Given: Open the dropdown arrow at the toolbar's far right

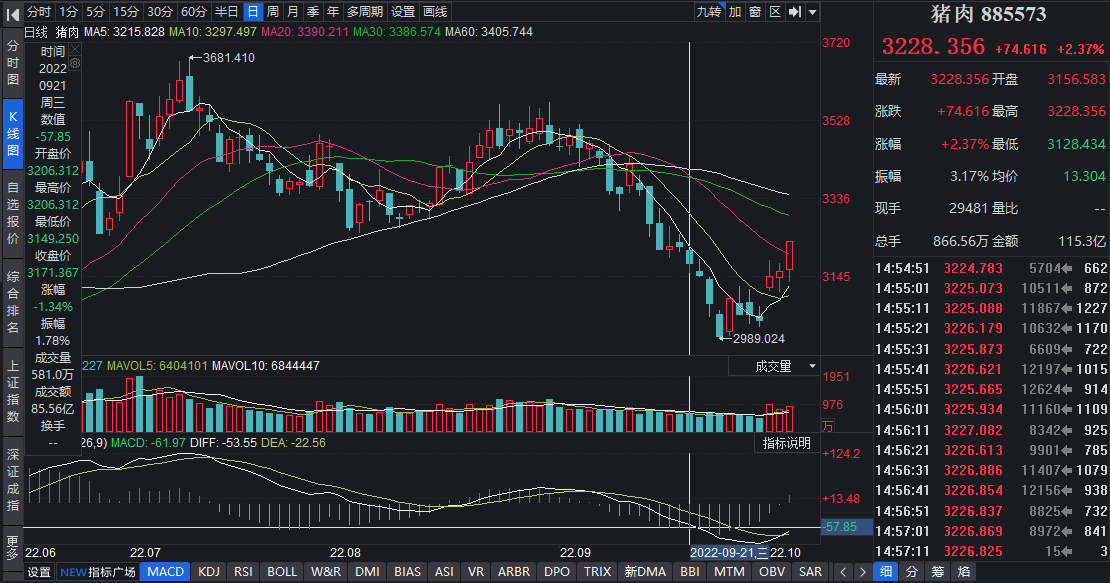Looking at the screenshot, I should (812, 12).
